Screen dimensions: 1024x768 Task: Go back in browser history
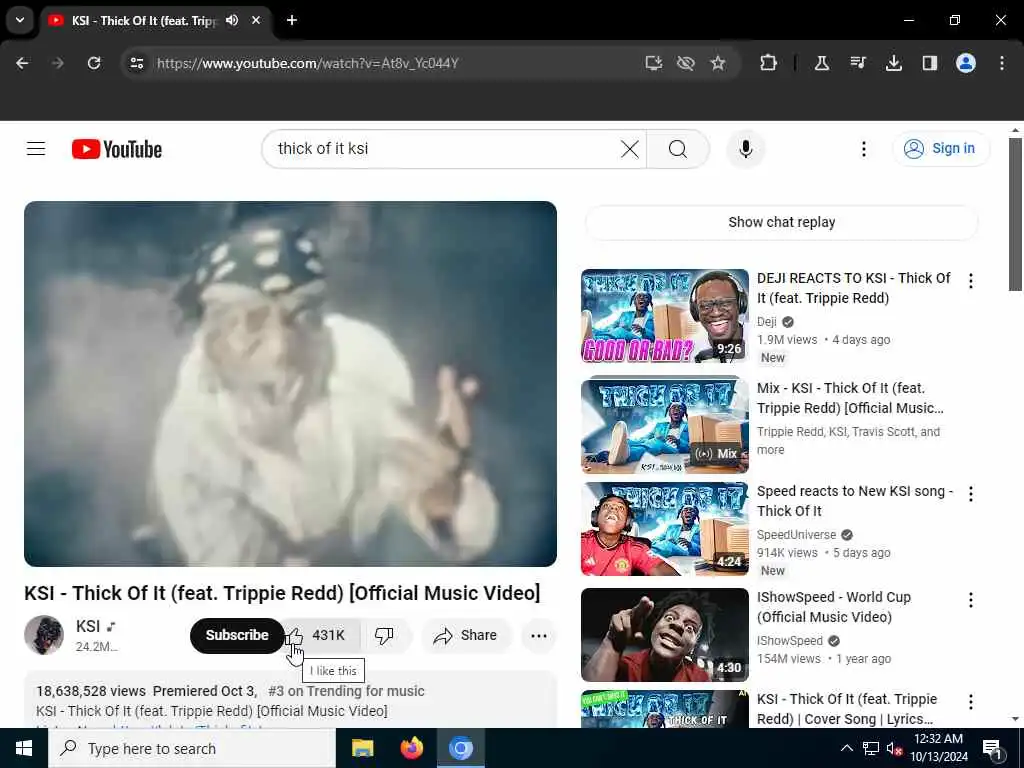pos(22,63)
